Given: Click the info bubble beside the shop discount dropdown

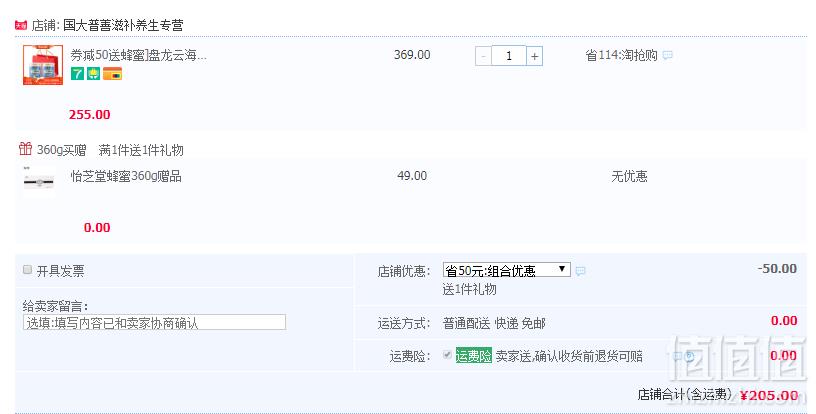Looking at the screenshot, I should (580, 270).
